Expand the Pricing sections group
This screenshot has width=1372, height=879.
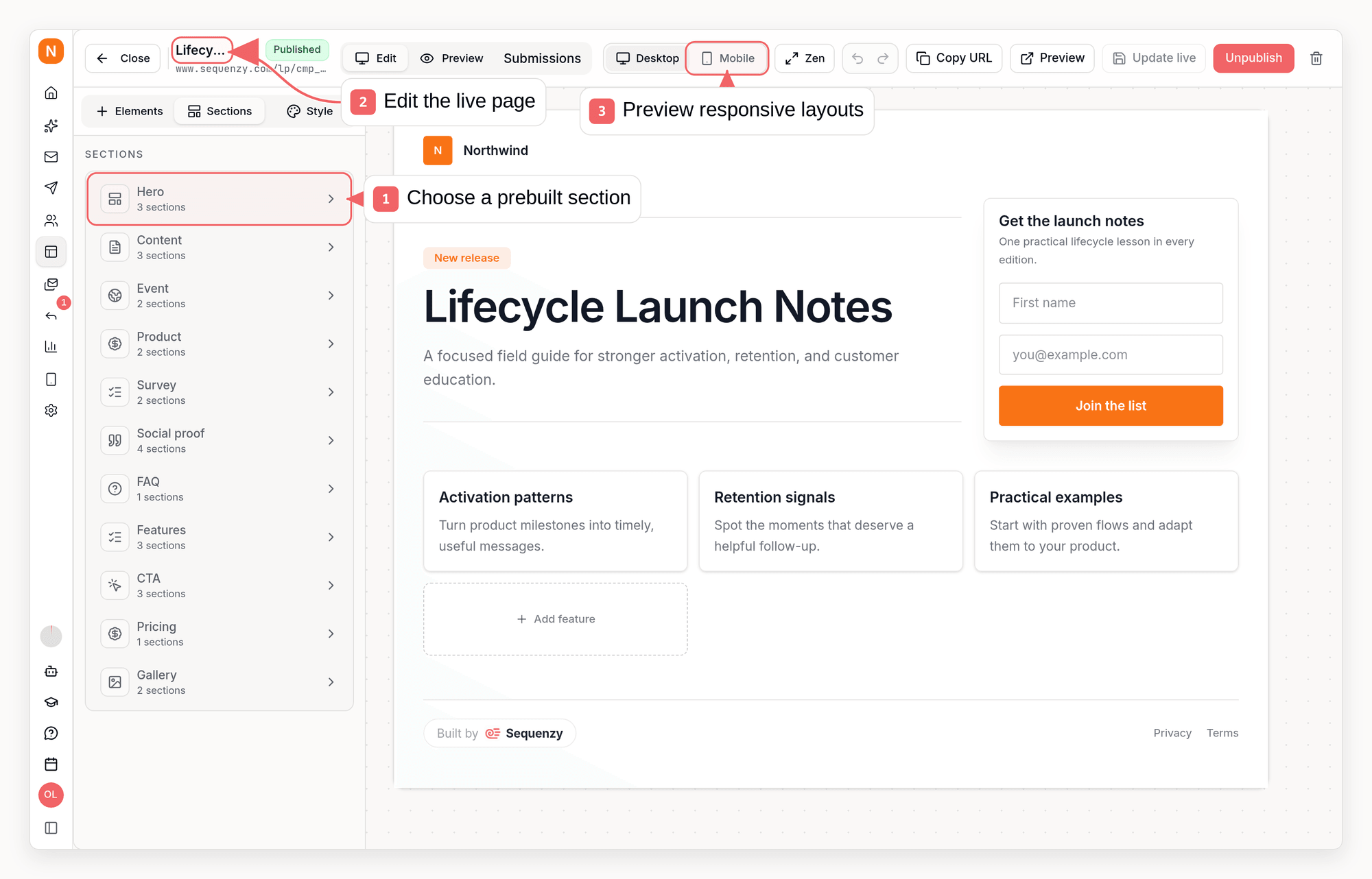coord(220,634)
